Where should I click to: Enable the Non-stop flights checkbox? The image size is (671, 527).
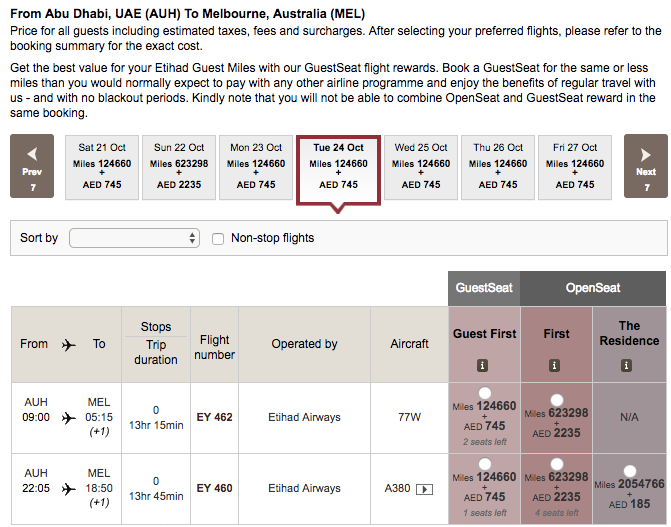[219, 238]
